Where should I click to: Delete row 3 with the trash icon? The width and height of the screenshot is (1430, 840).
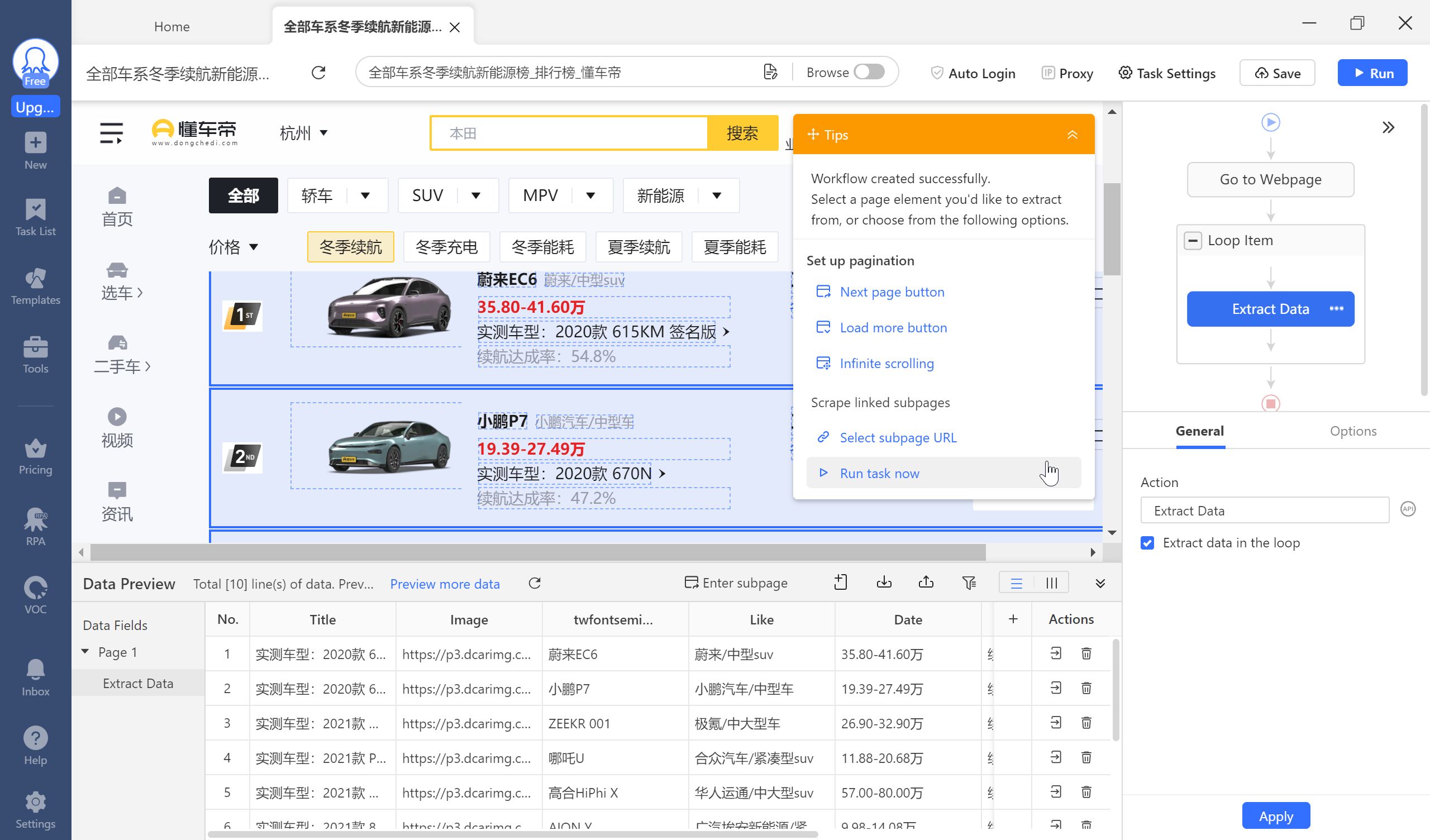pos(1086,723)
